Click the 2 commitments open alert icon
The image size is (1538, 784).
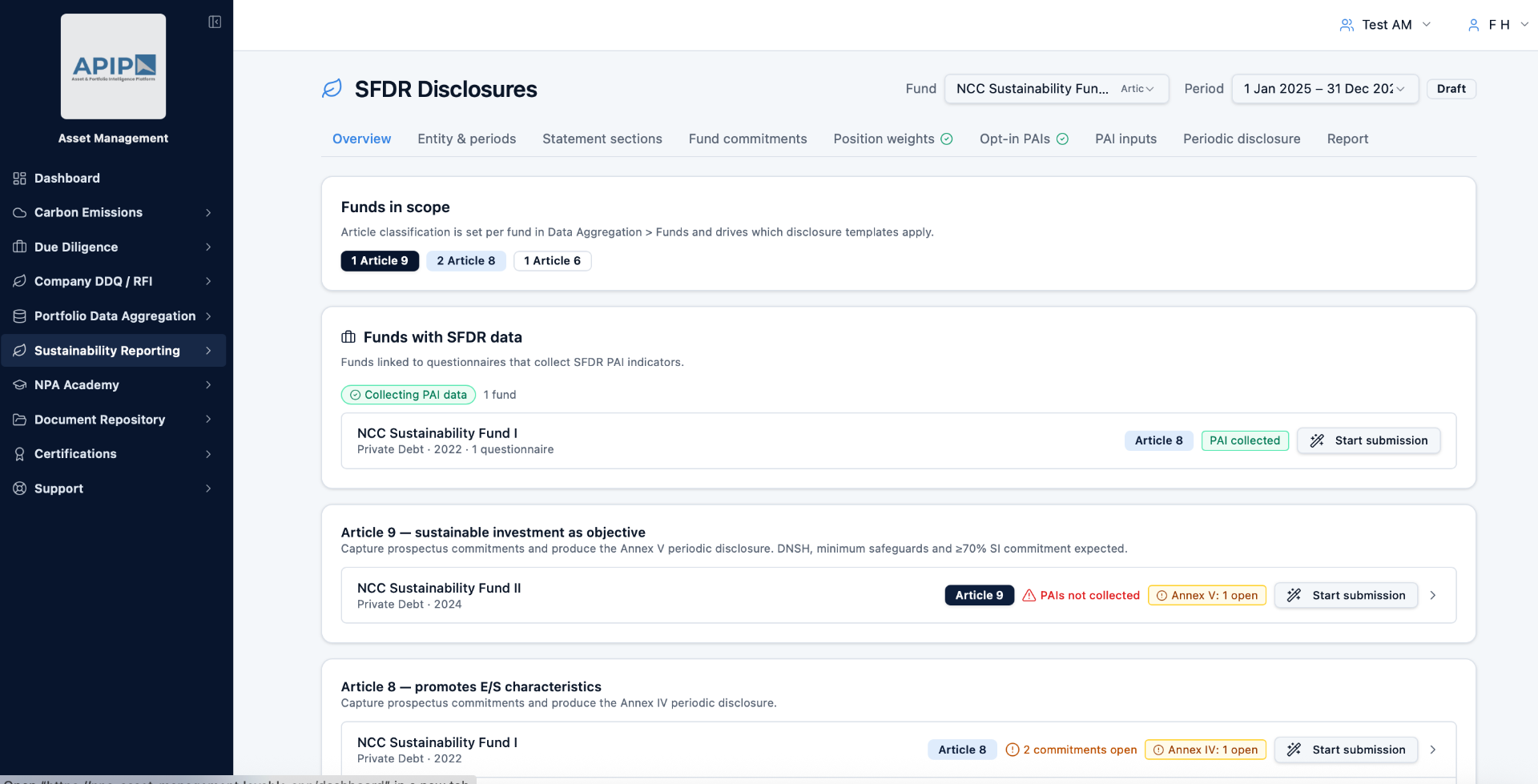click(x=1013, y=750)
